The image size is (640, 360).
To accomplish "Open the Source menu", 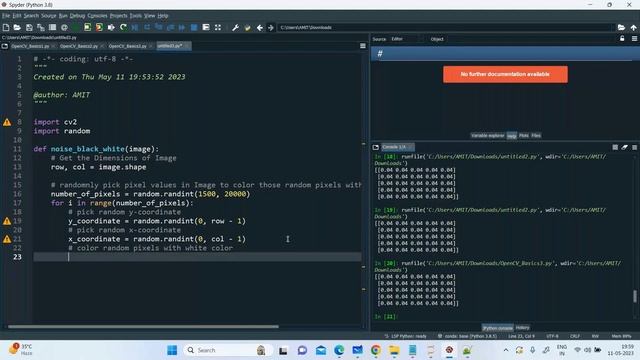I will (49, 16).
